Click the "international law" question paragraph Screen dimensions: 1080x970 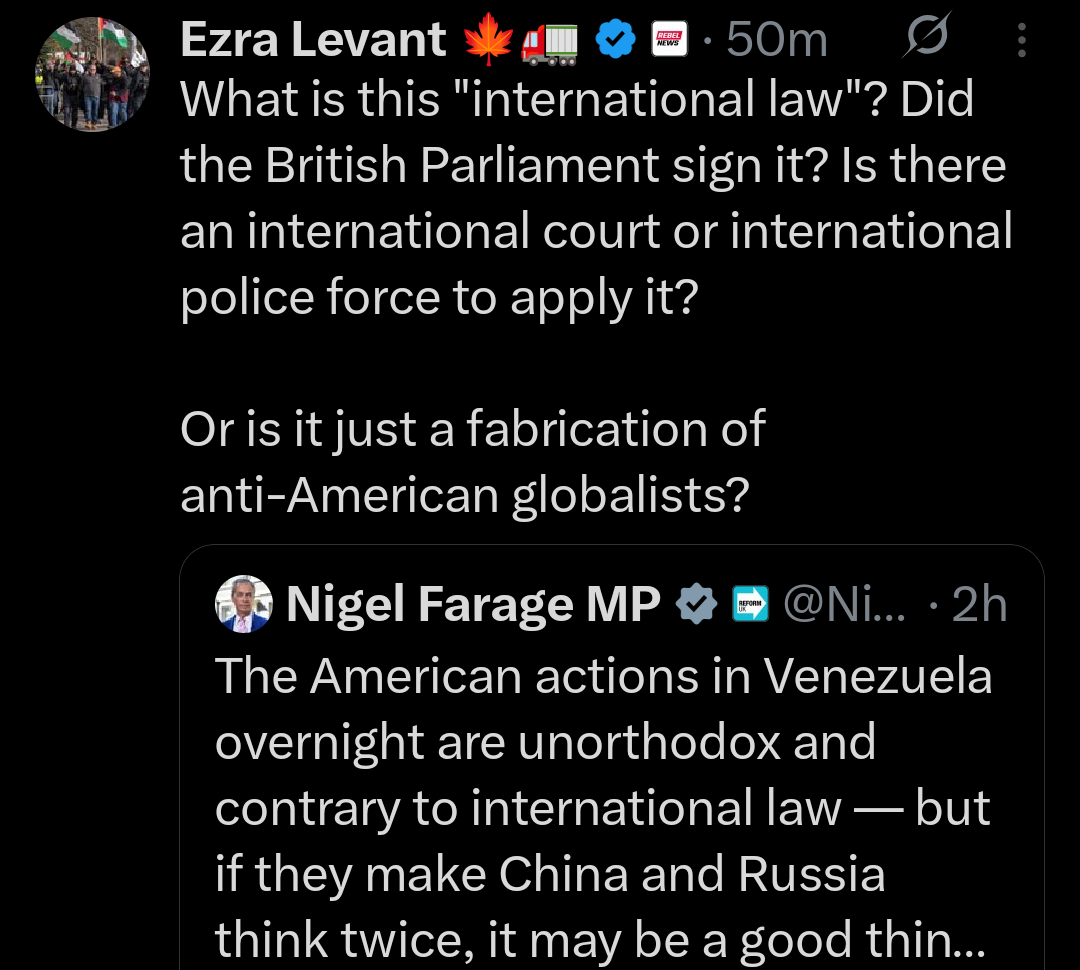[x=595, y=198]
